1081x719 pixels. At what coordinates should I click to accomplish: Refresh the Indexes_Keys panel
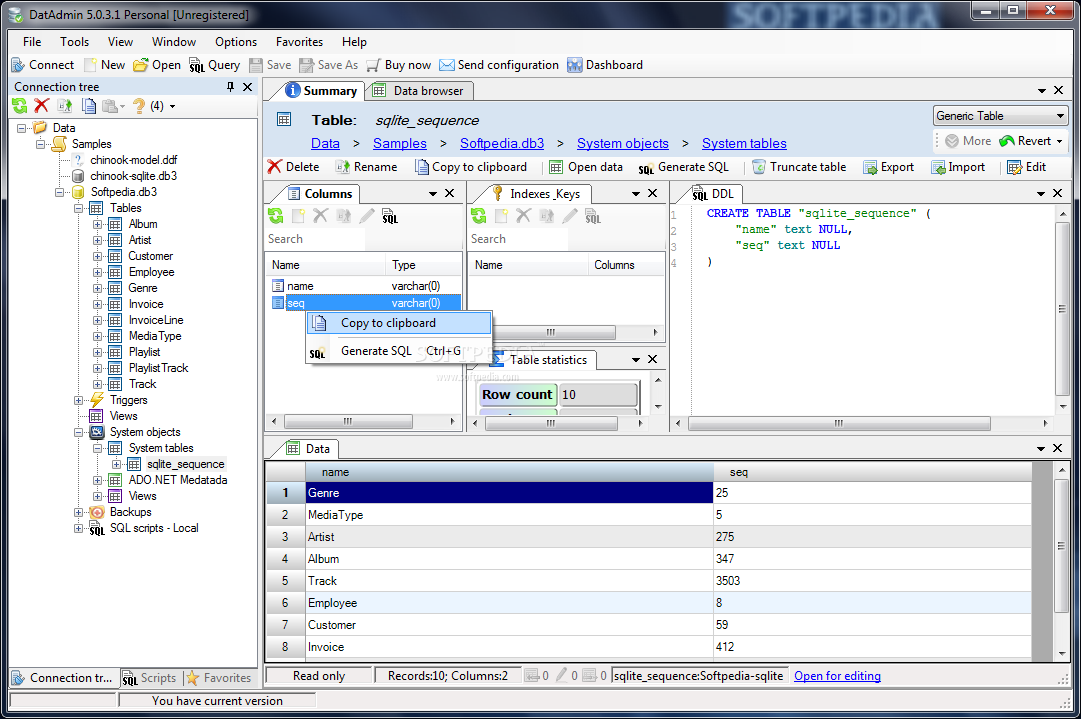tap(478, 216)
